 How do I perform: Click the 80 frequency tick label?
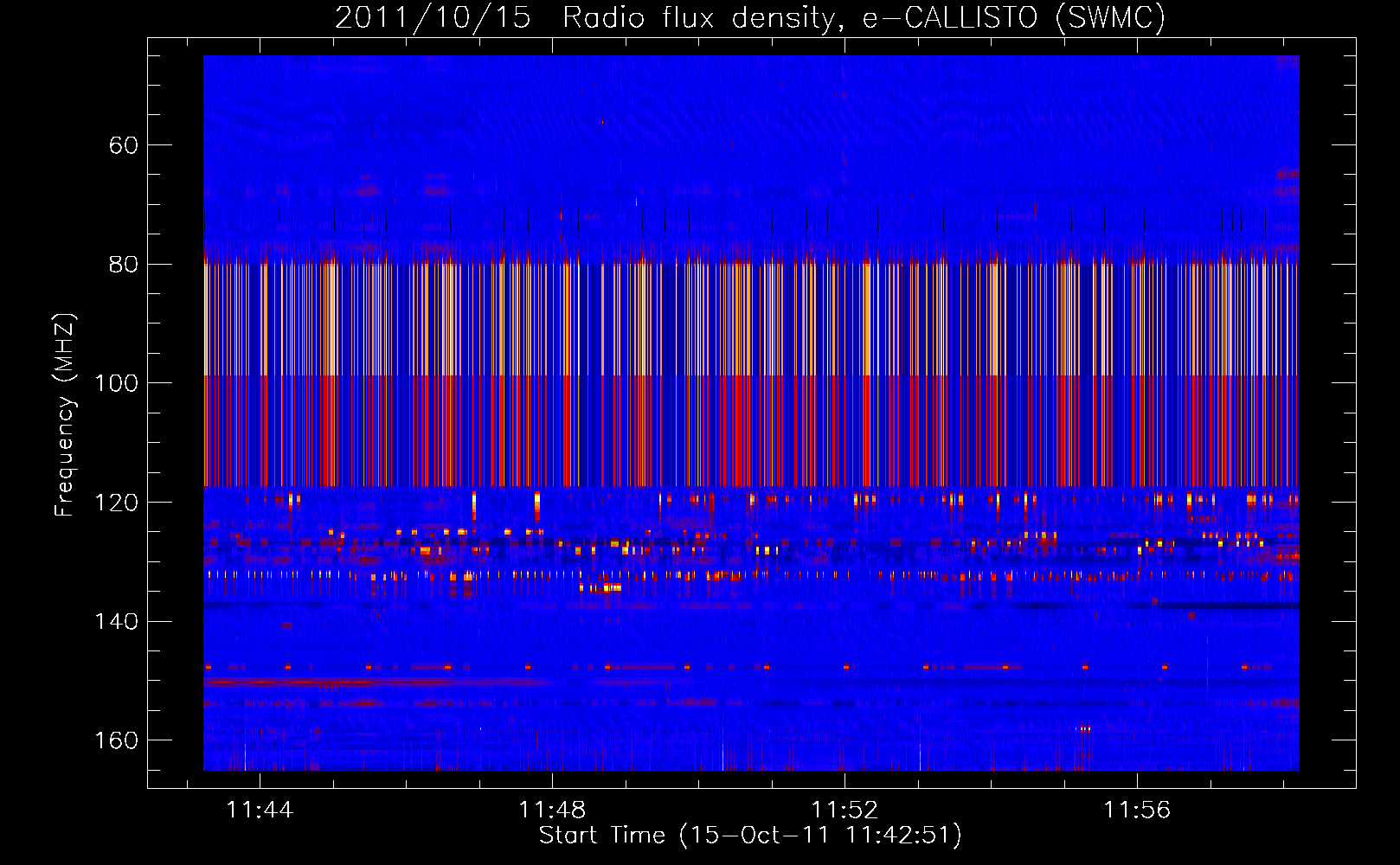pos(124,265)
